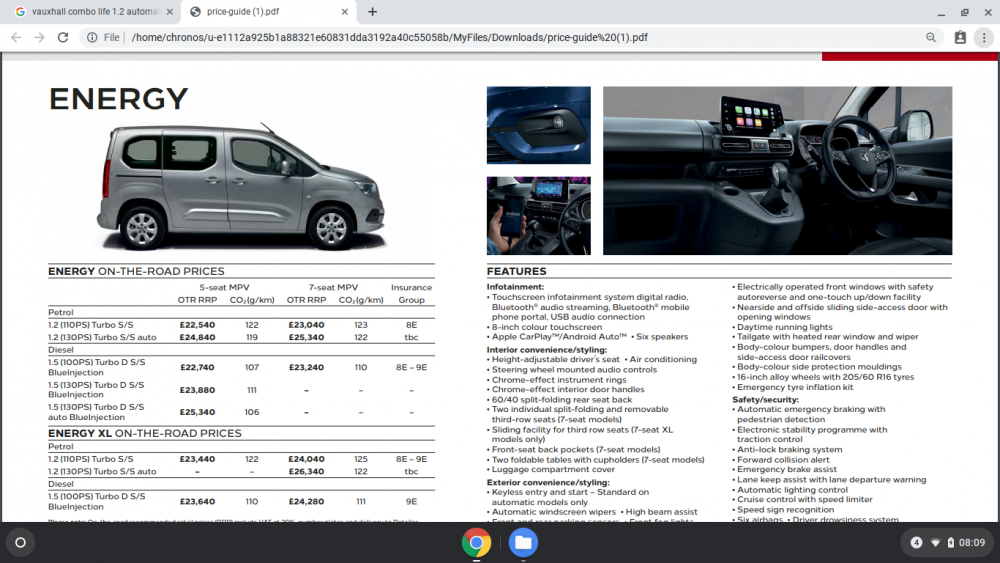Click the XL price £24,280
The image size is (1000, 563).
pos(306,502)
